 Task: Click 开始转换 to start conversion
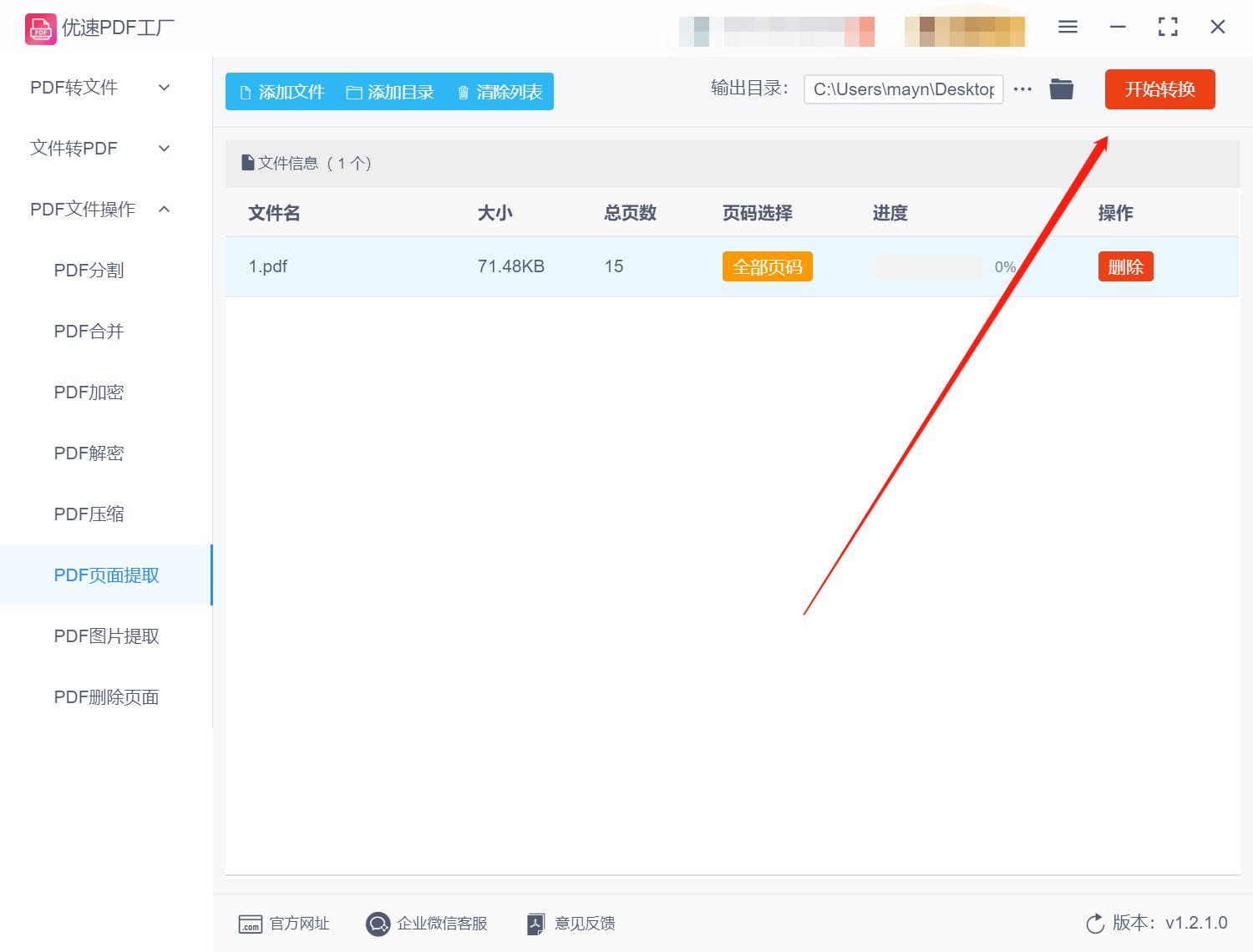point(1159,89)
